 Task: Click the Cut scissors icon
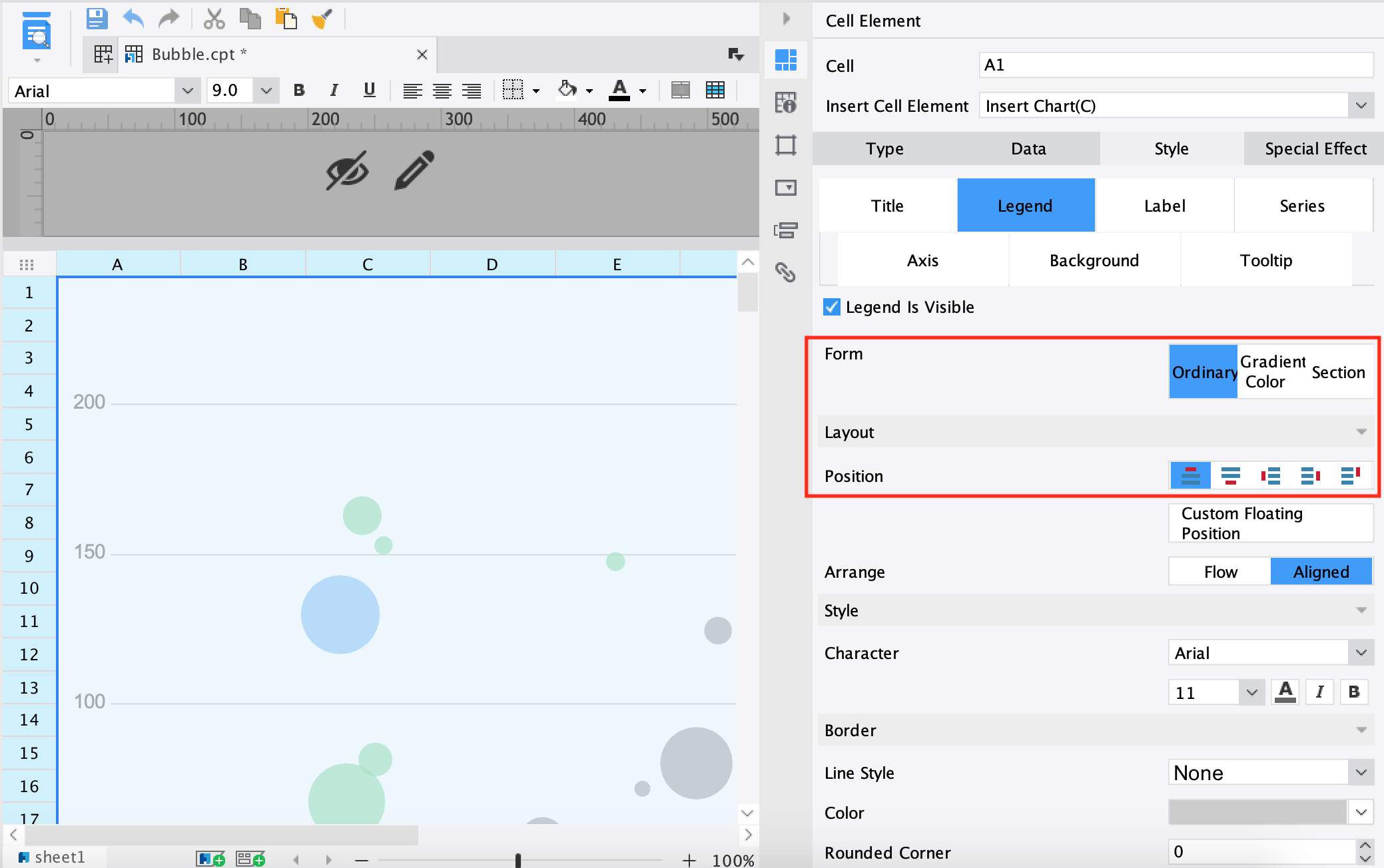[214, 19]
